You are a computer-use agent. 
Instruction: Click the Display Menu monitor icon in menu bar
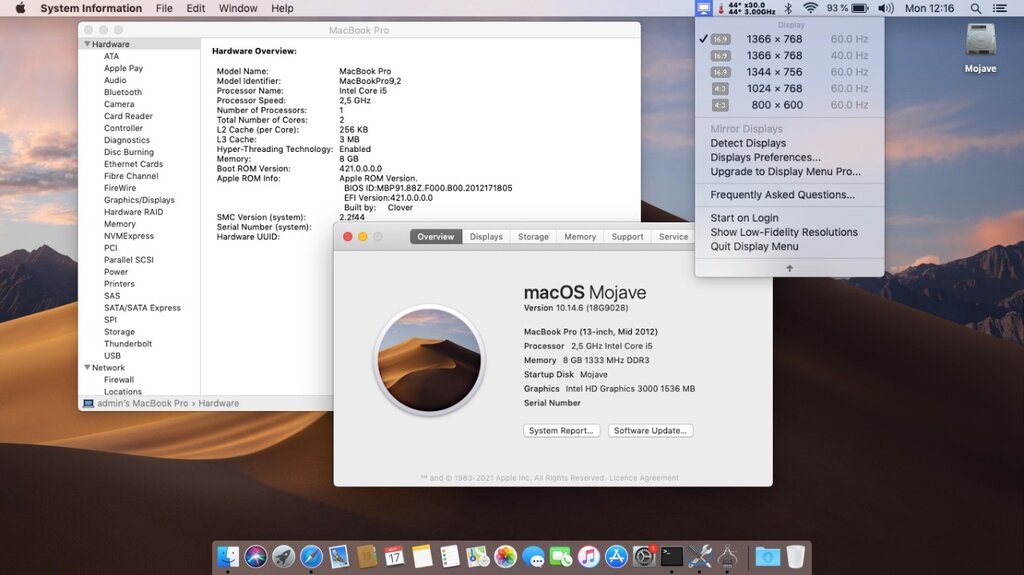[x=703, y=8]
